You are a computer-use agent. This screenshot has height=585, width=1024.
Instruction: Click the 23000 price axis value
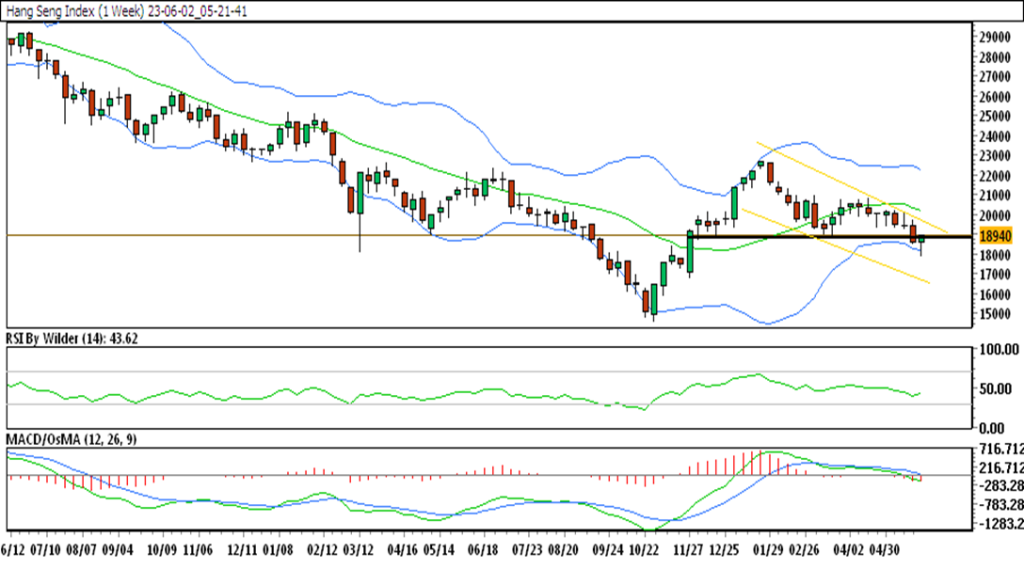(x=995, y=156)
